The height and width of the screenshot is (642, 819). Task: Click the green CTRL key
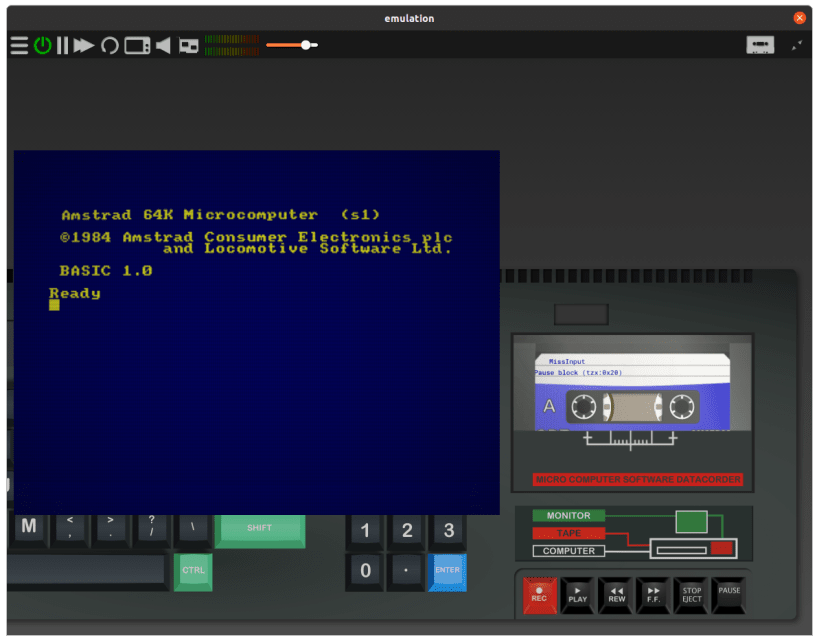pyautogui.click(x=193, y=571)
